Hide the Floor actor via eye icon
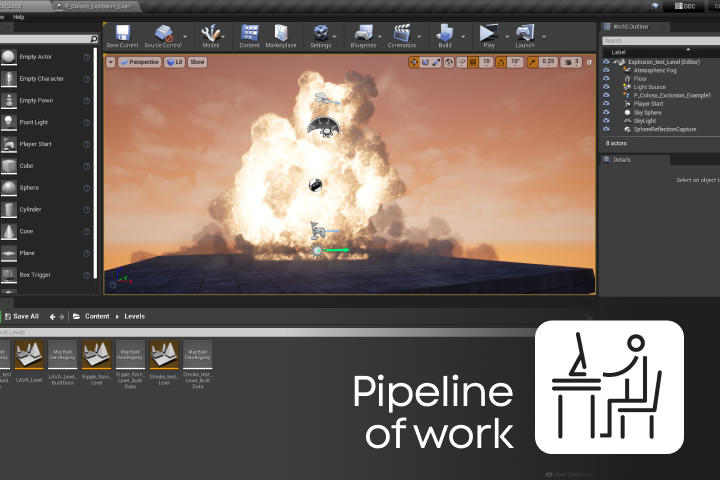 coord(606,79)
